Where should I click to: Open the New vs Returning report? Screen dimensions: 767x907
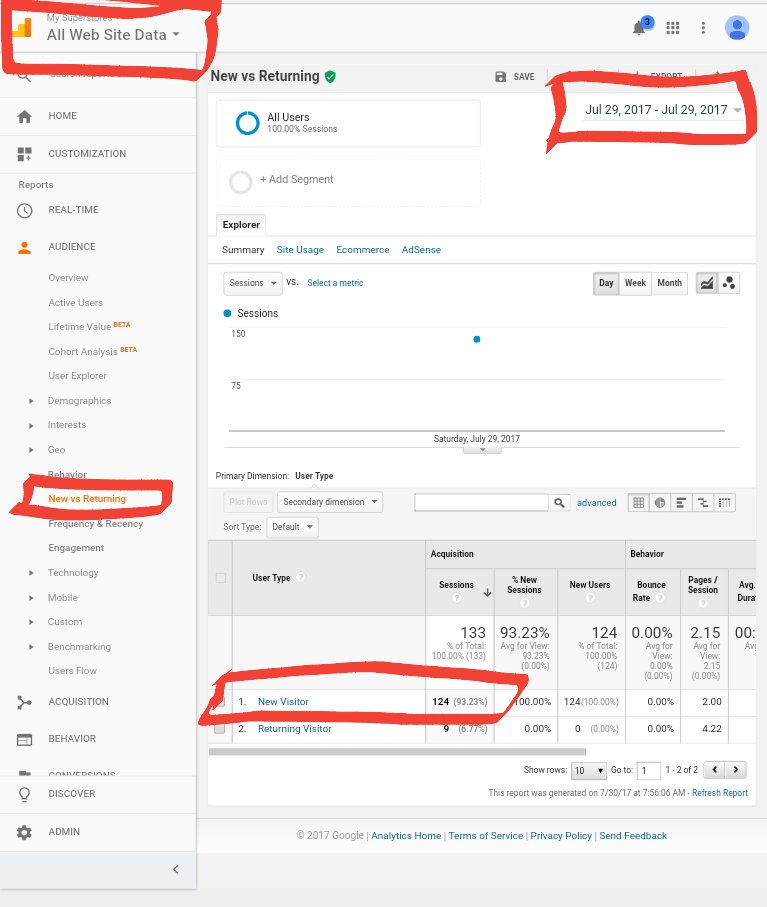coord(87,499)
